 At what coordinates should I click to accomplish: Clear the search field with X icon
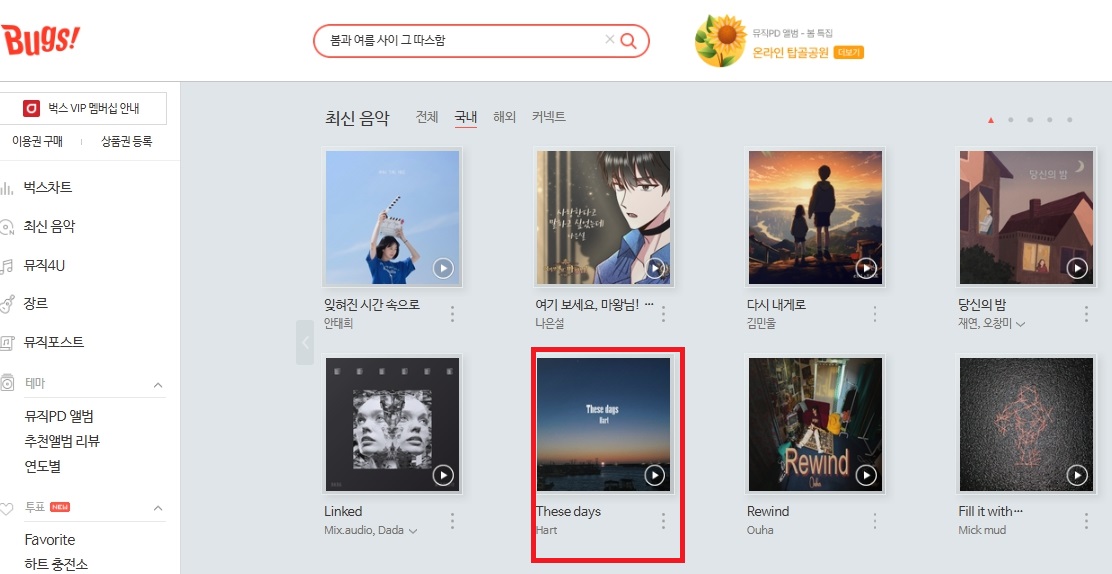pyautogui.click(x=609, y=40)
